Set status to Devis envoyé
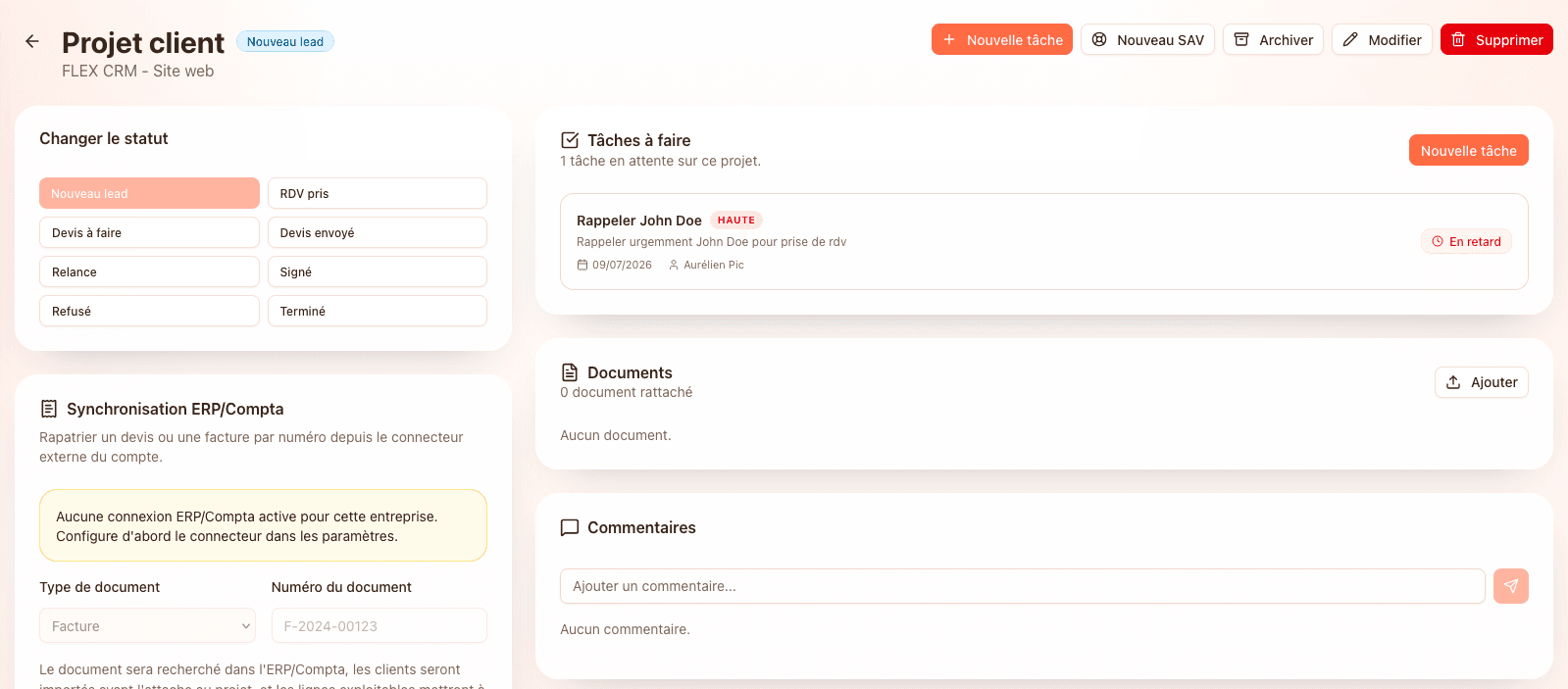1568x689 pixels. click(378, 232)
